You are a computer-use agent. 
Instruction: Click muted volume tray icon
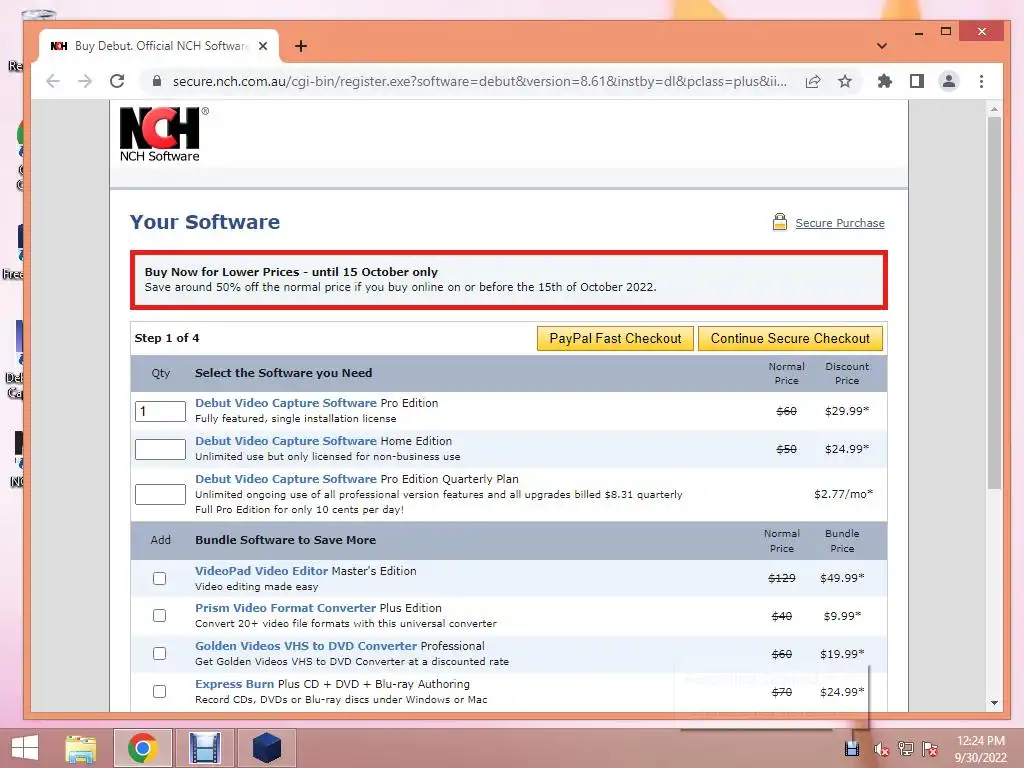tap(881, 749)
